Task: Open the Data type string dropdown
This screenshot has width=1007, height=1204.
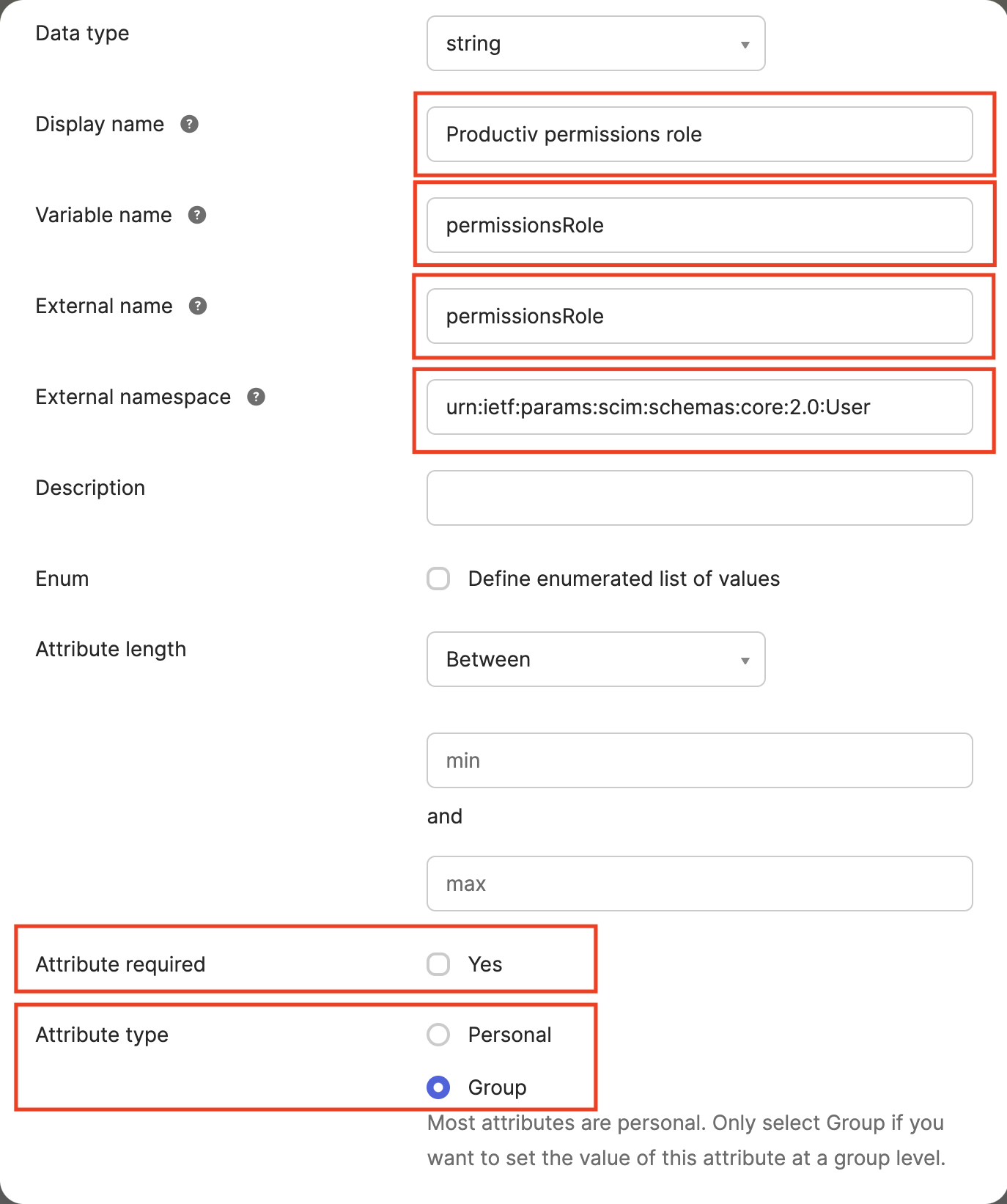Action: coord(596,44)
